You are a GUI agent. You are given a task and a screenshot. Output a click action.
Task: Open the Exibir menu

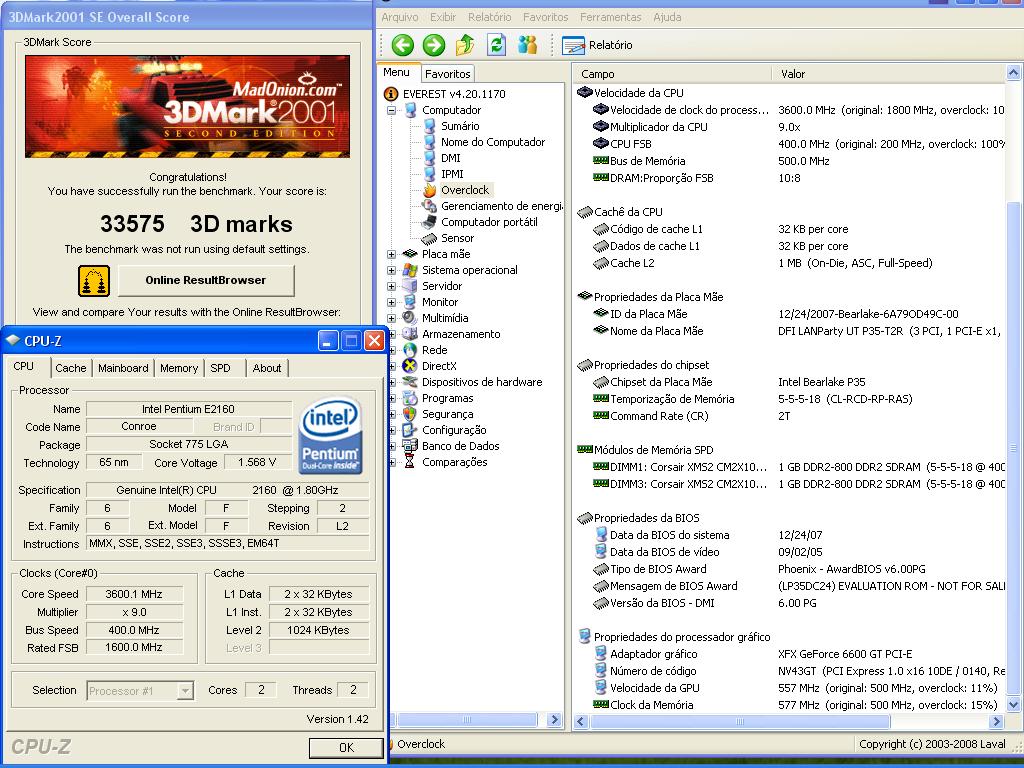443,17
